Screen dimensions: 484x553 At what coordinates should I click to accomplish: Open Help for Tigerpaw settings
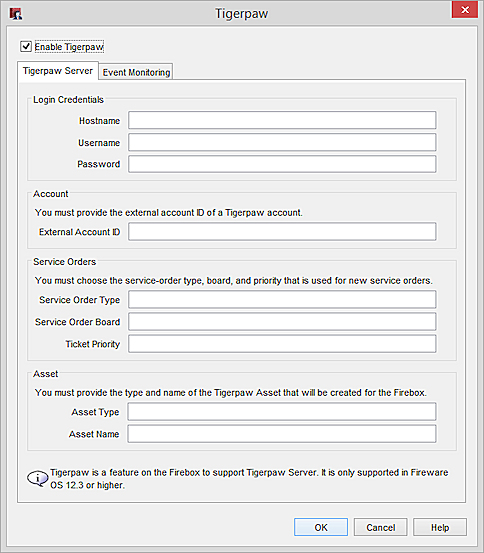(x=440, y=527)
